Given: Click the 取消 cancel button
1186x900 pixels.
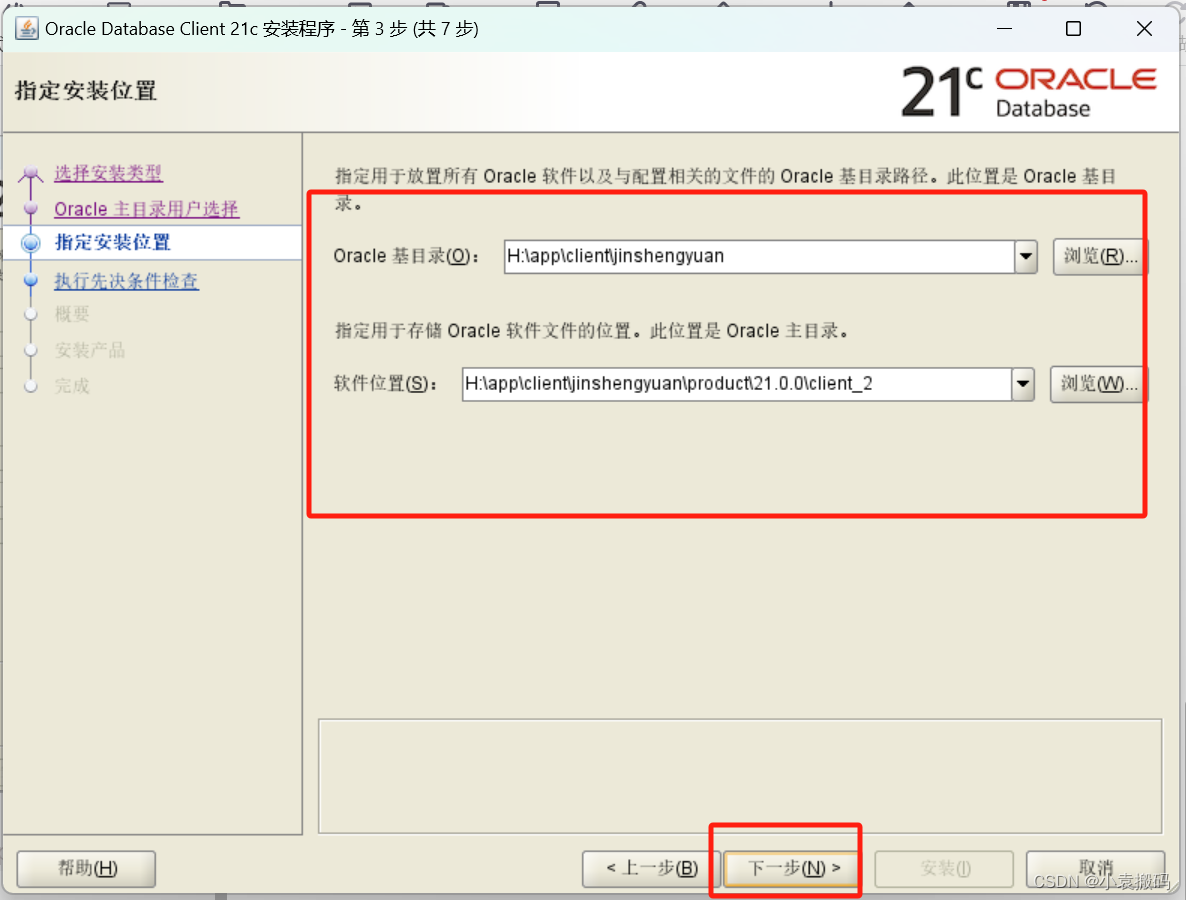Looking at the screenshot, I should [1095, 868].
